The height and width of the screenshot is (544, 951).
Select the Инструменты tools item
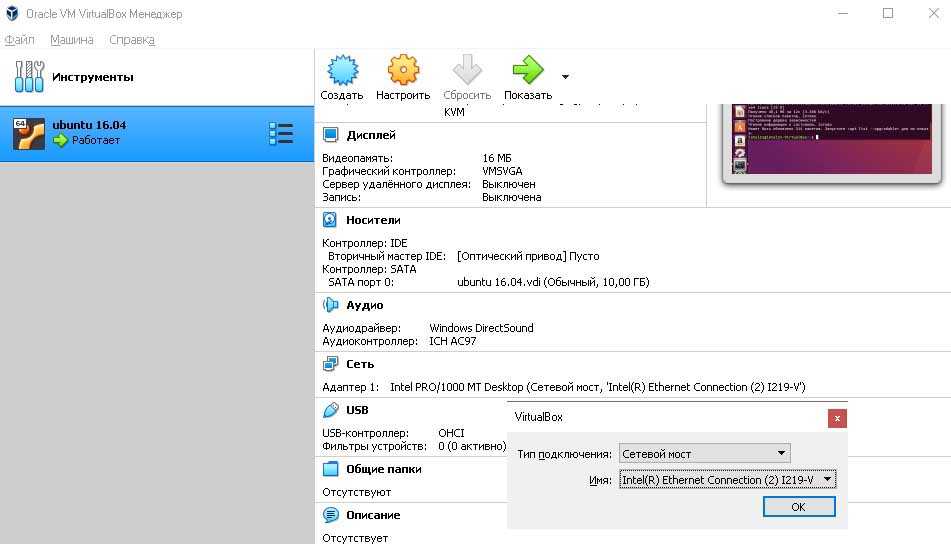[x=92, y=77]
